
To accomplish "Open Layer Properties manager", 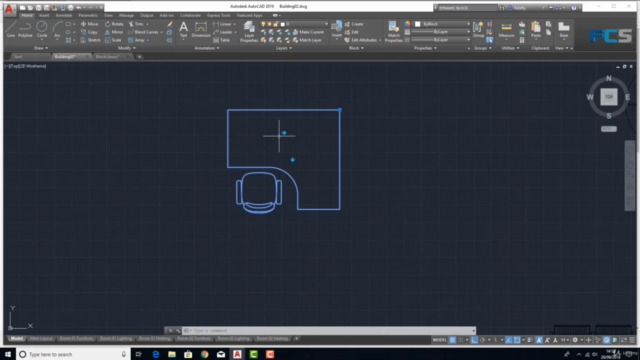I will tap(249, 31).
